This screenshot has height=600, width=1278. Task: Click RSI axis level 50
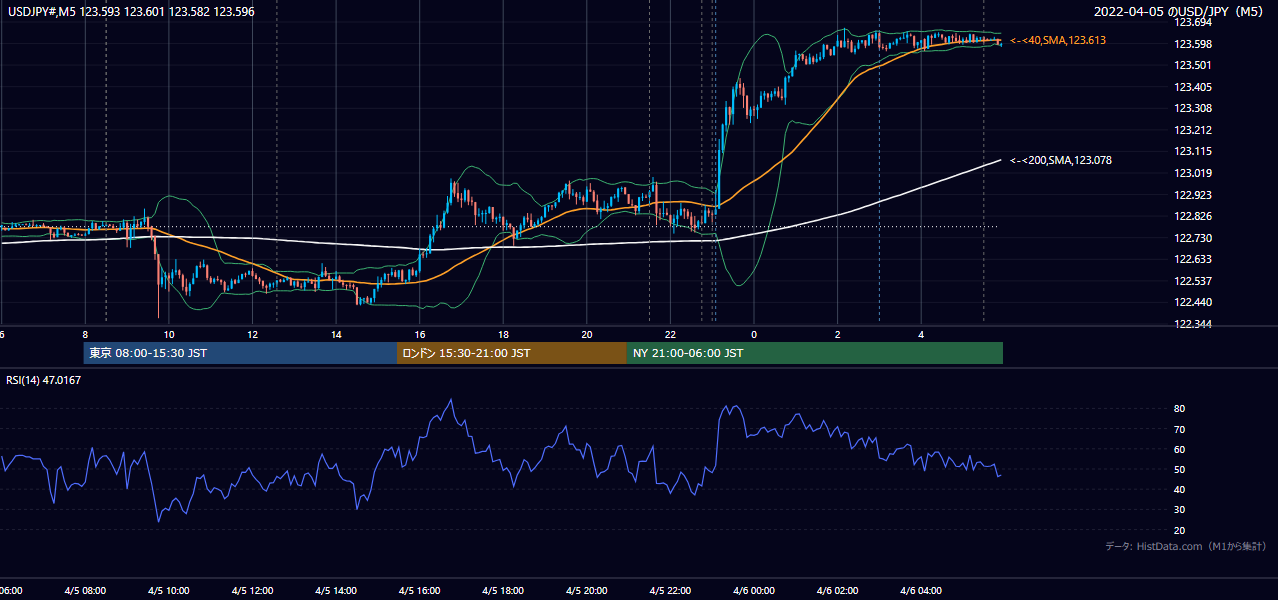tap(1179, 469)
